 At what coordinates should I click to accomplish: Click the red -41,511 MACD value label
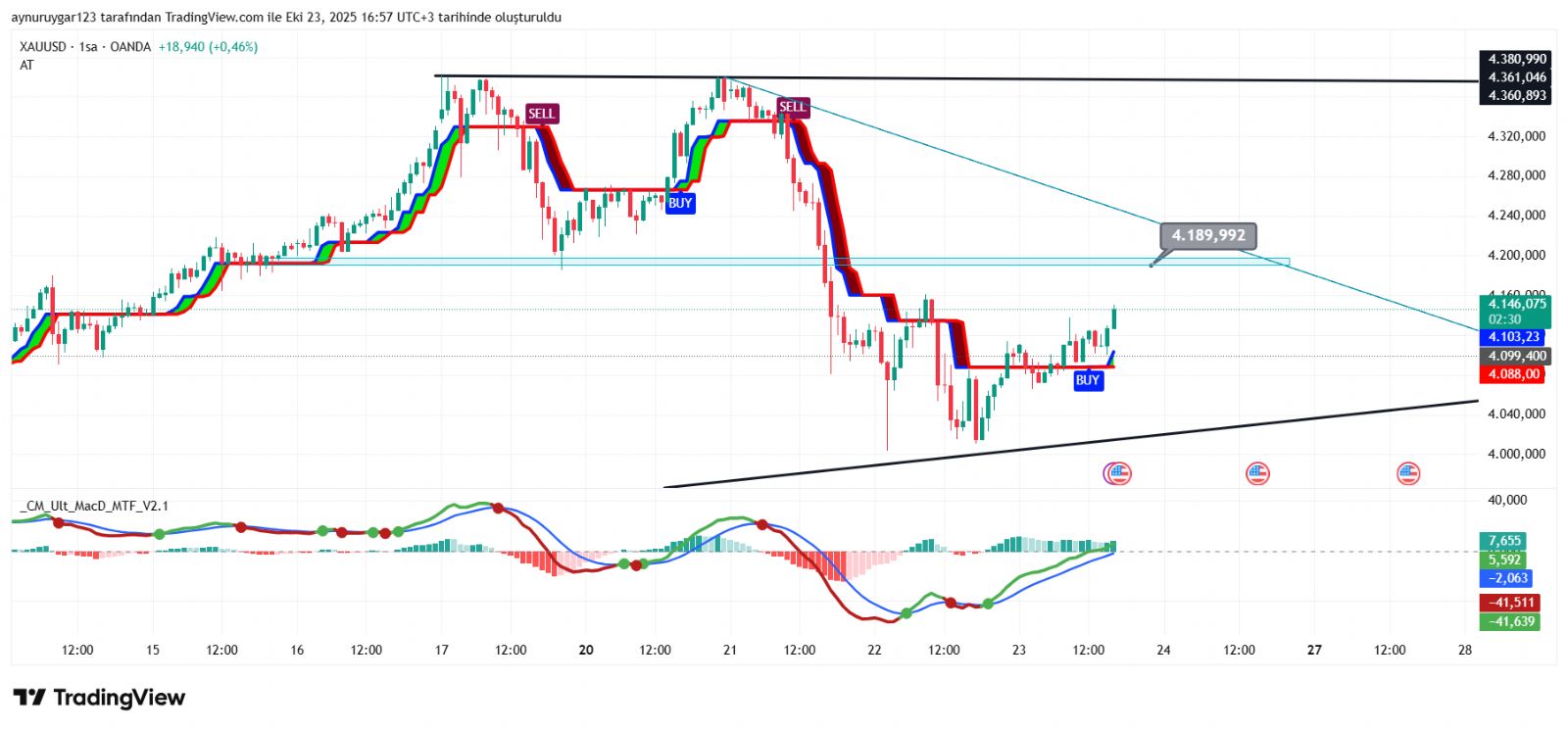pyautogui.click(x=1510, y=603)
